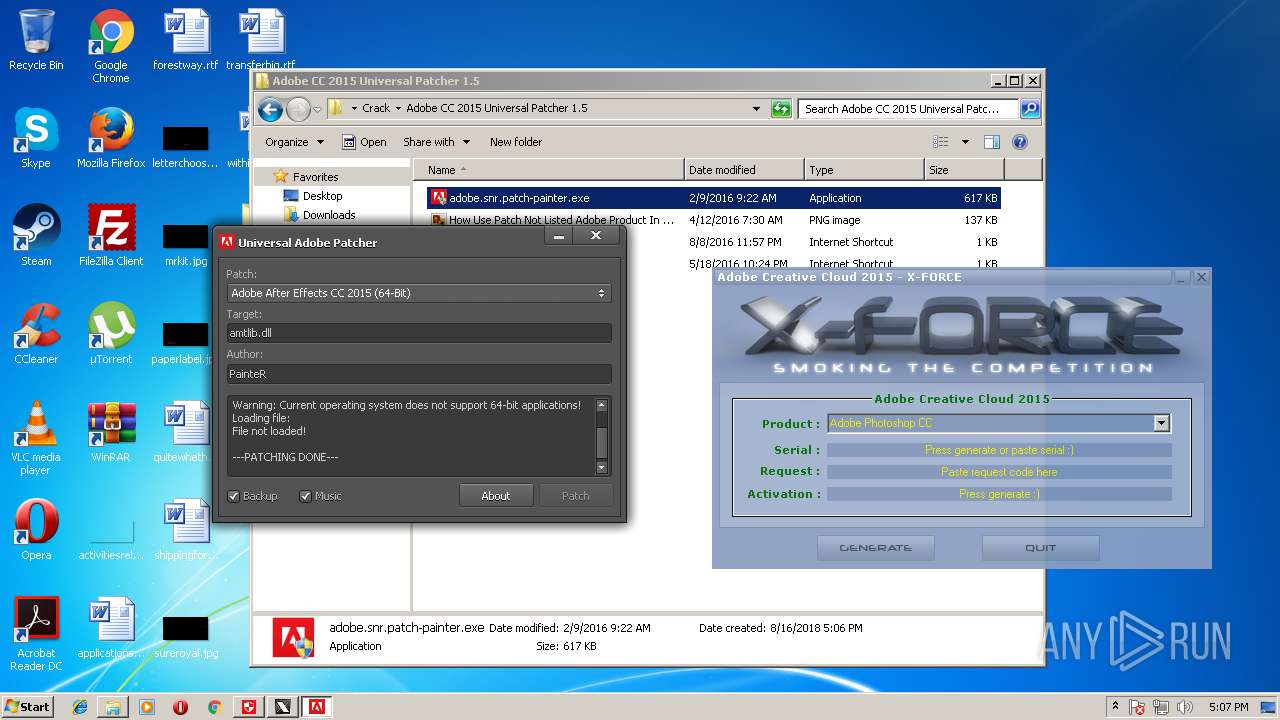Select Downloads in the navigation pane
This screenshot has width=1280, height=720.
[x=329, y=215]
